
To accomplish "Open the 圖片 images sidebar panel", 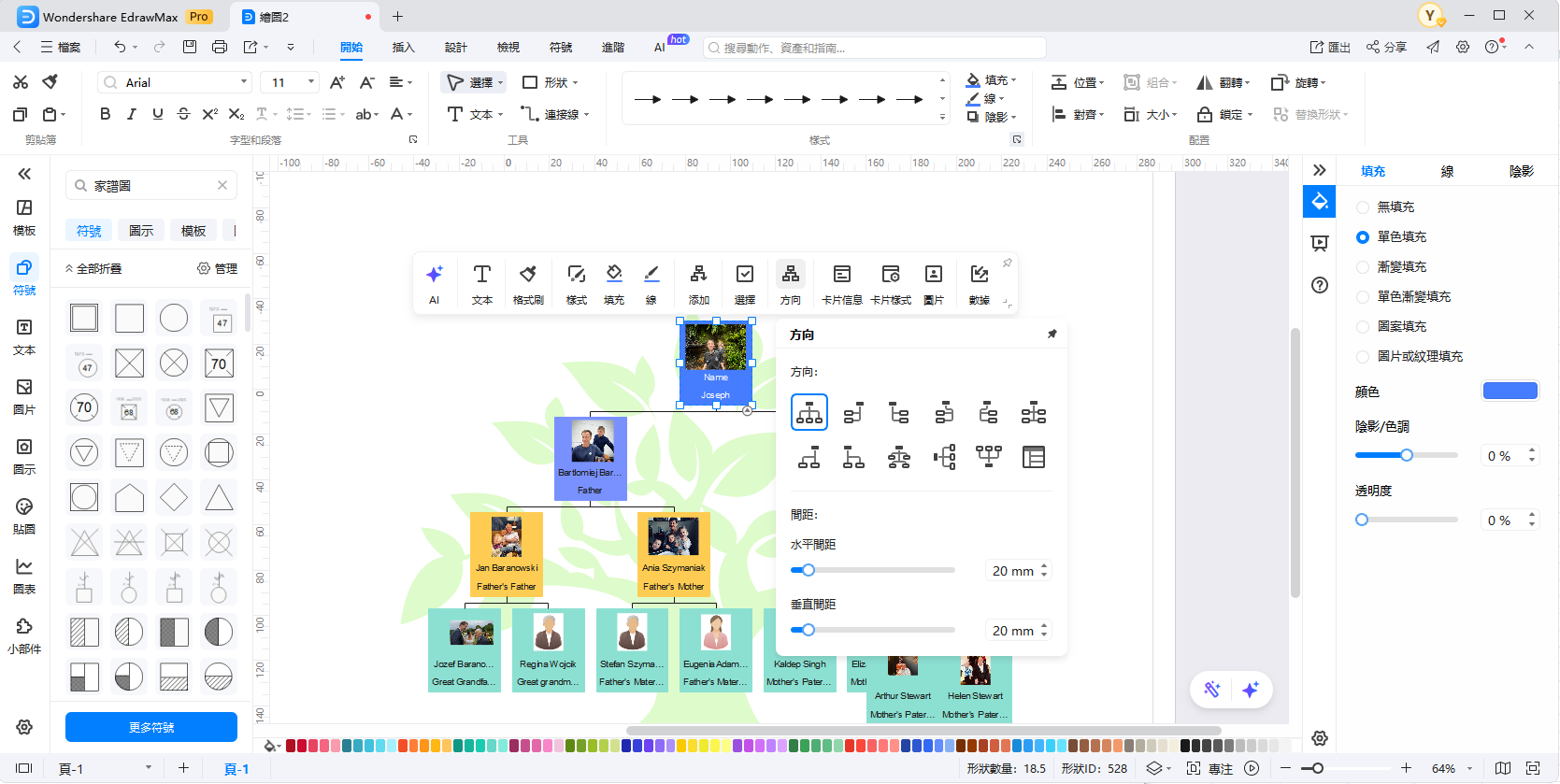I will 24,396.
